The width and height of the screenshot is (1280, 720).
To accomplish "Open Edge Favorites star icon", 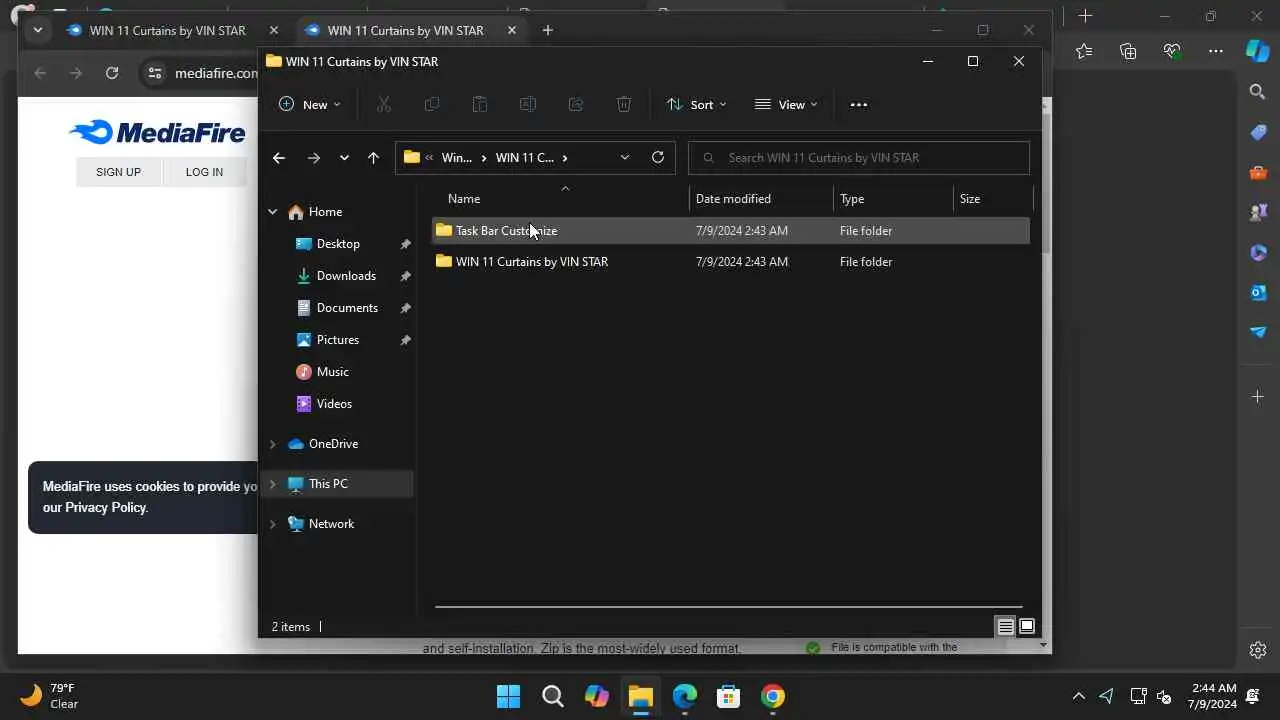I will point(1084,51).
